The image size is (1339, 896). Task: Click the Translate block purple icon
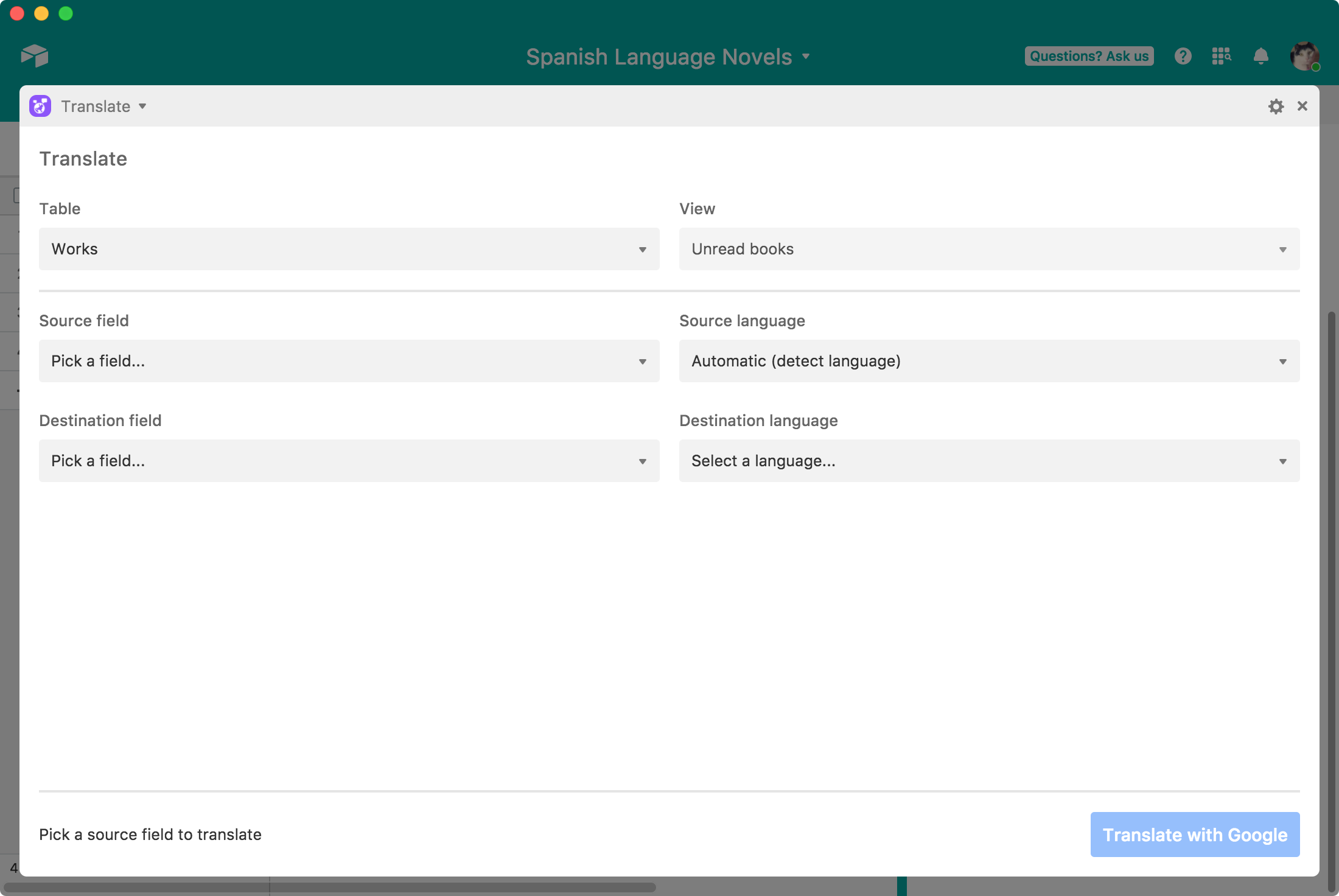[40, 106]
